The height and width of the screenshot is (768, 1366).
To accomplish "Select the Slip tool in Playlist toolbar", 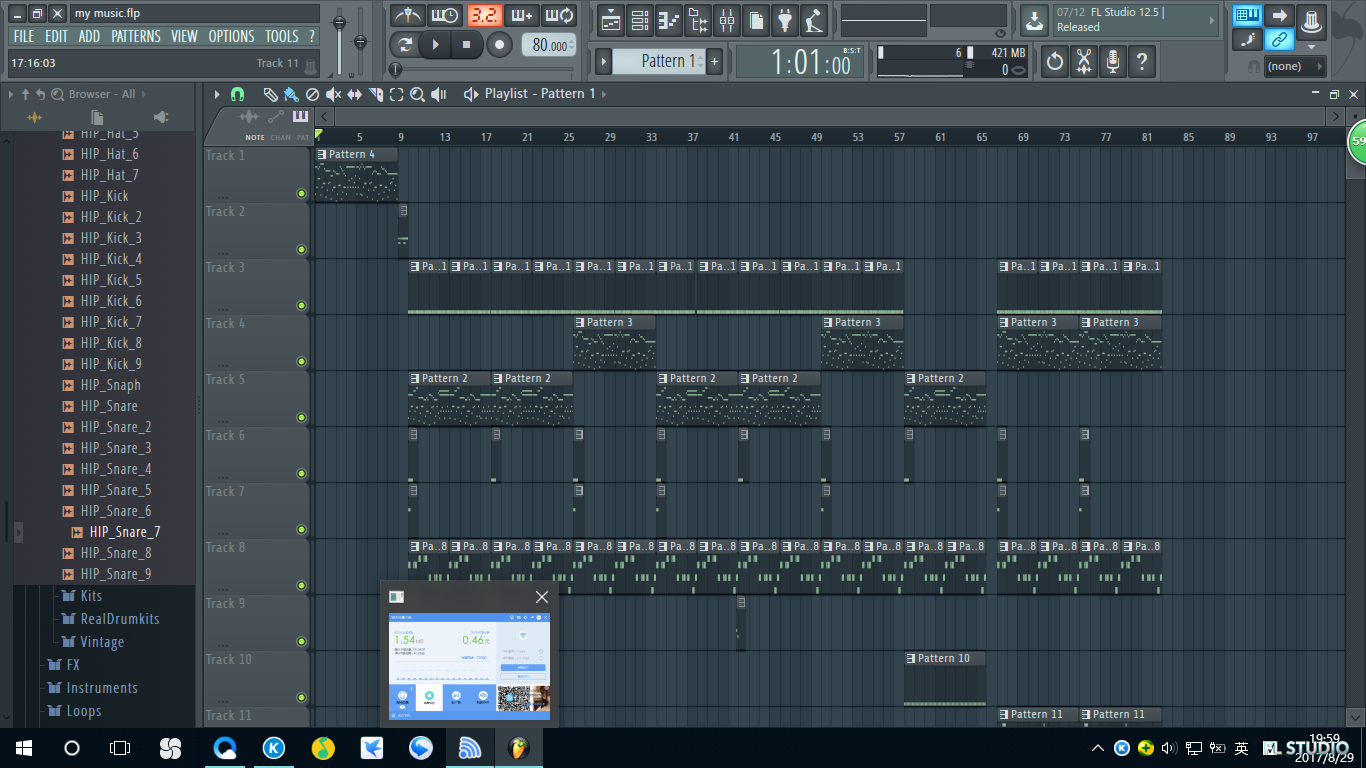I will pyautogui.click(x=354, y=94).
